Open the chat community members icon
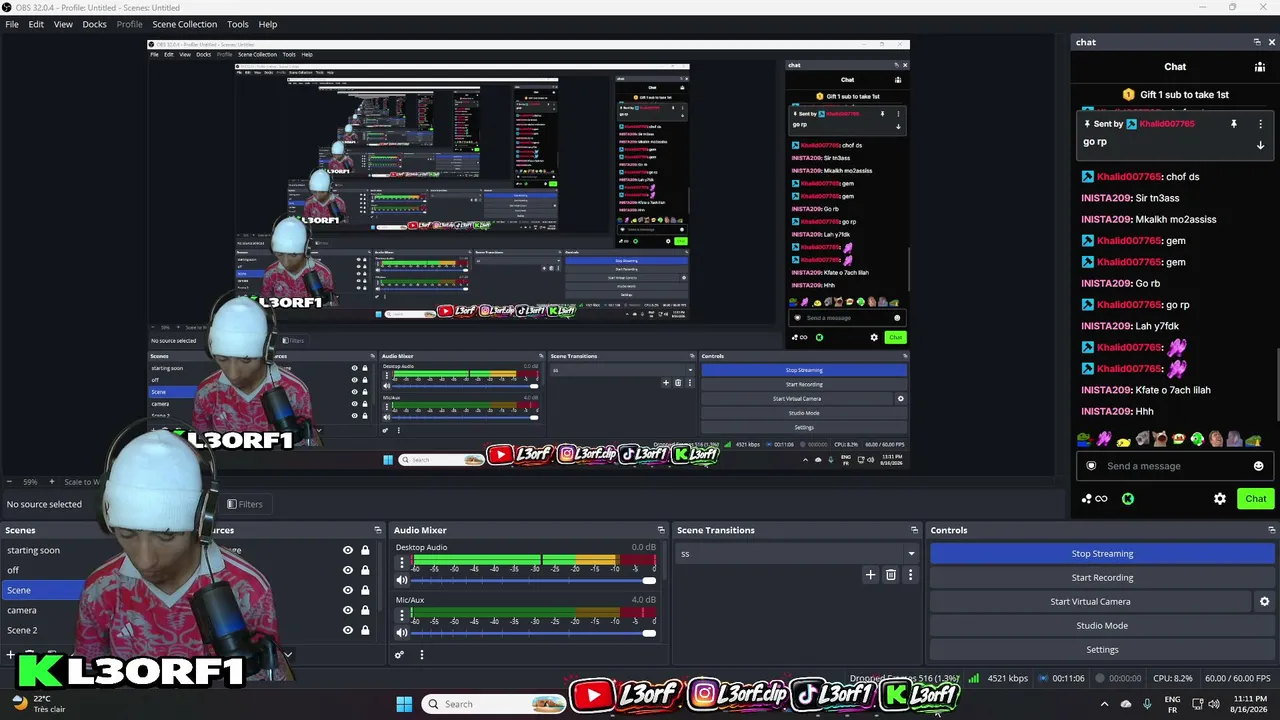This screenshot has height=720, width=1280. (x=1260, y=67)
